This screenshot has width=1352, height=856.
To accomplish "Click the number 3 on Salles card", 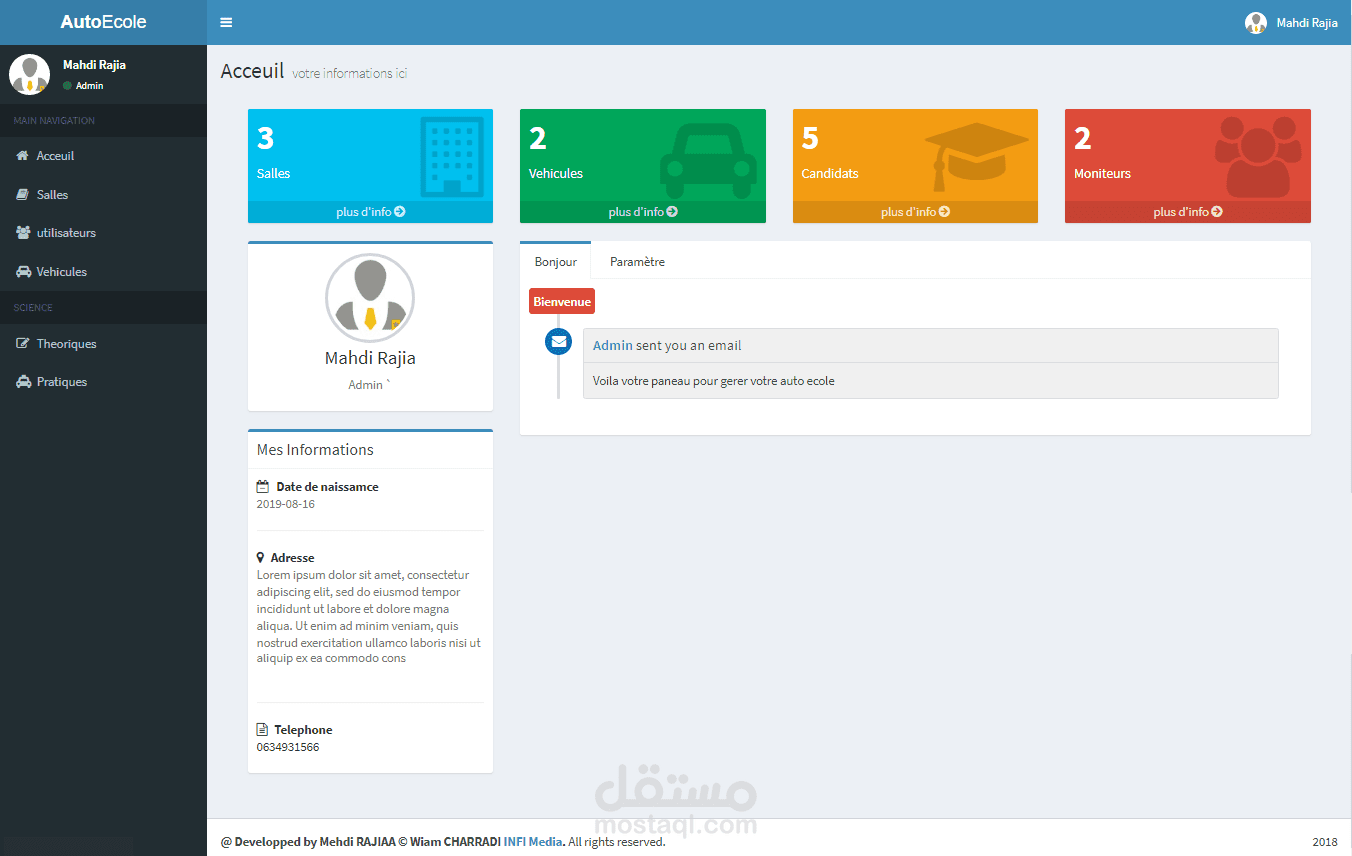I will (265, 138).
